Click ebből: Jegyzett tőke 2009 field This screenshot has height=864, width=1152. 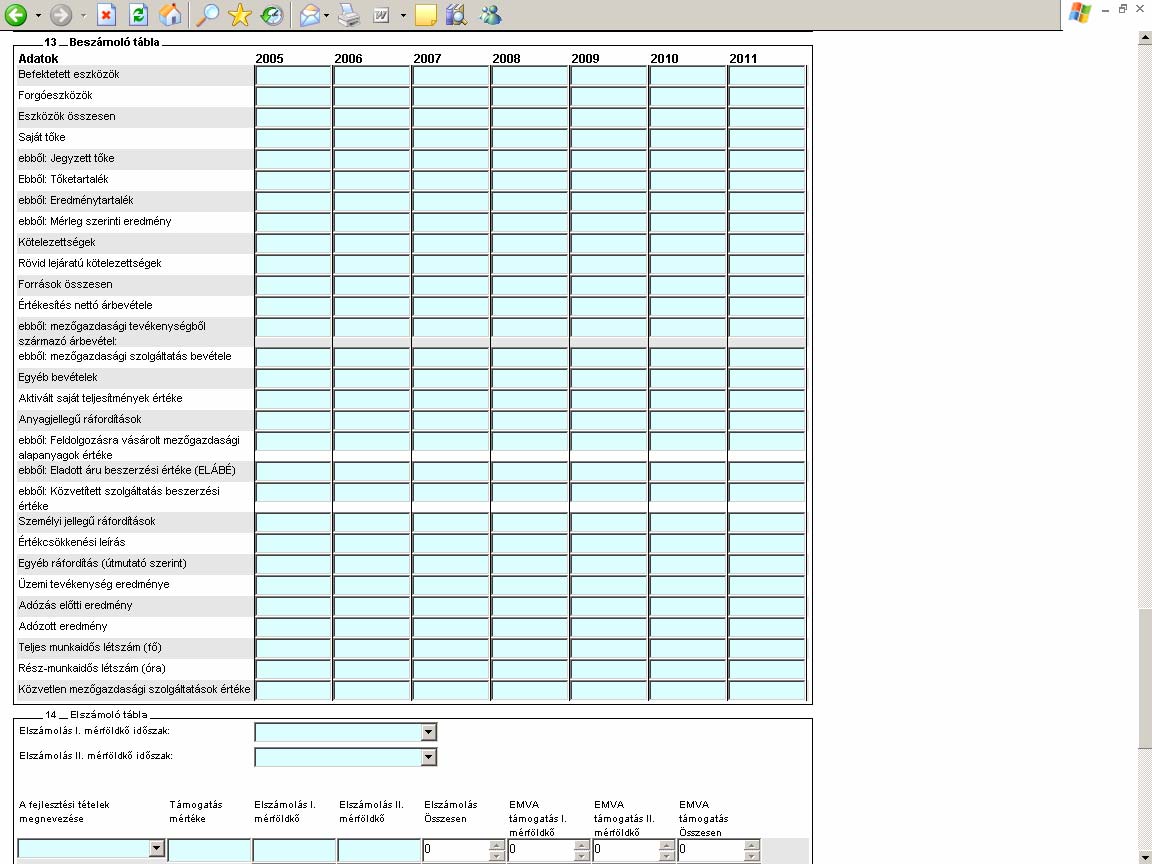pyautogui.click(x=609, y=159)
